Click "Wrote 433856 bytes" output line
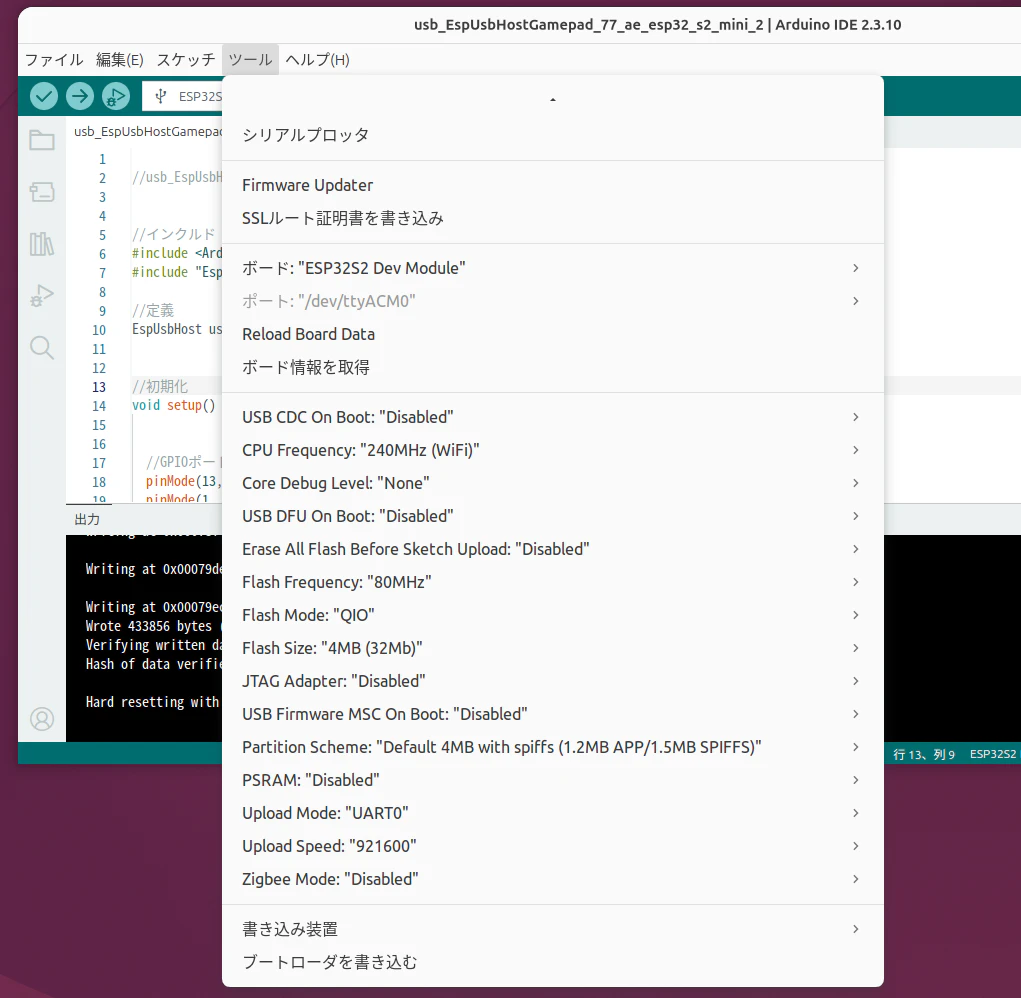The width and height of the screenshot is (1021, 998). 154,626
